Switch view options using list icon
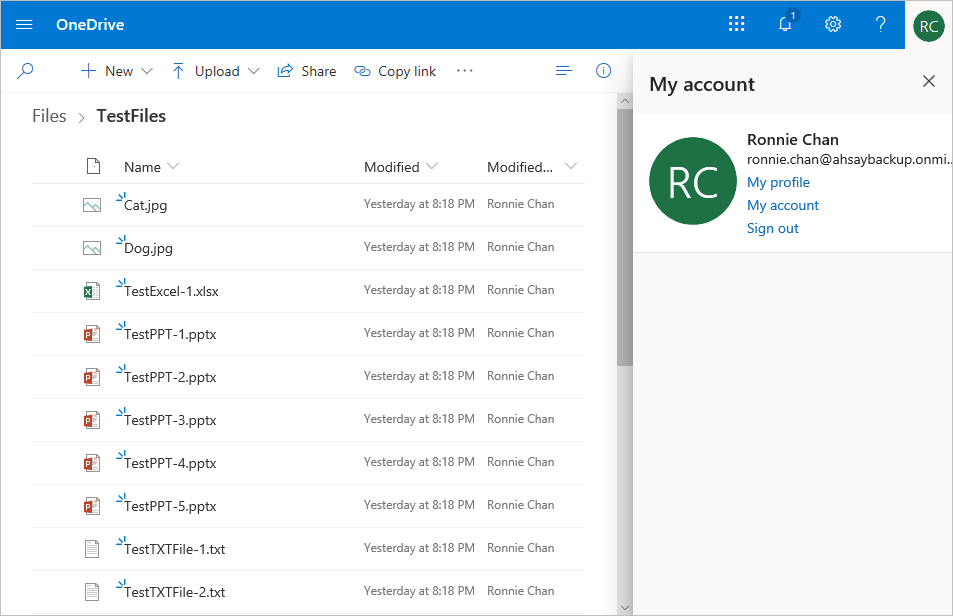The image size is (953, 616). 564,71
